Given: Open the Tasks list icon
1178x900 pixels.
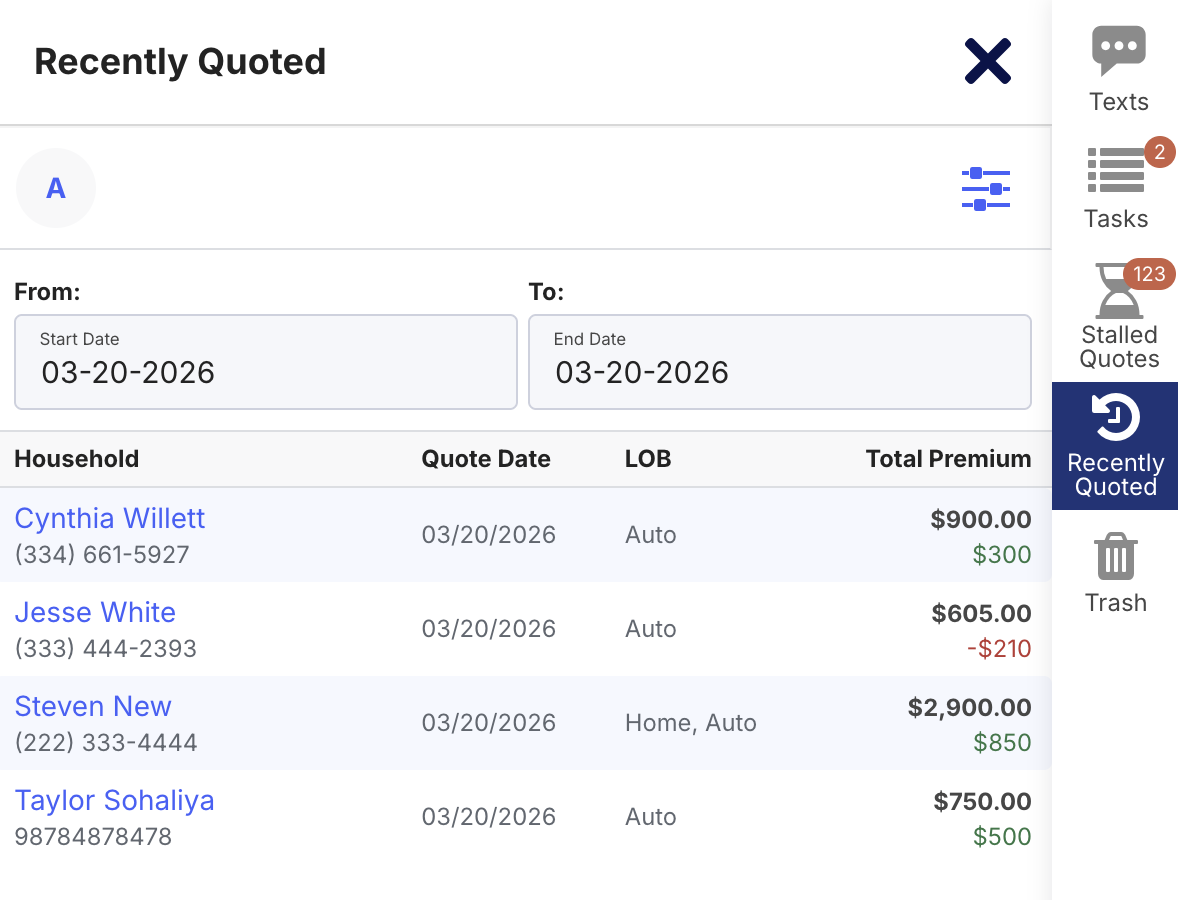Looking at the screenshot, I should [x=1115, y=171].
